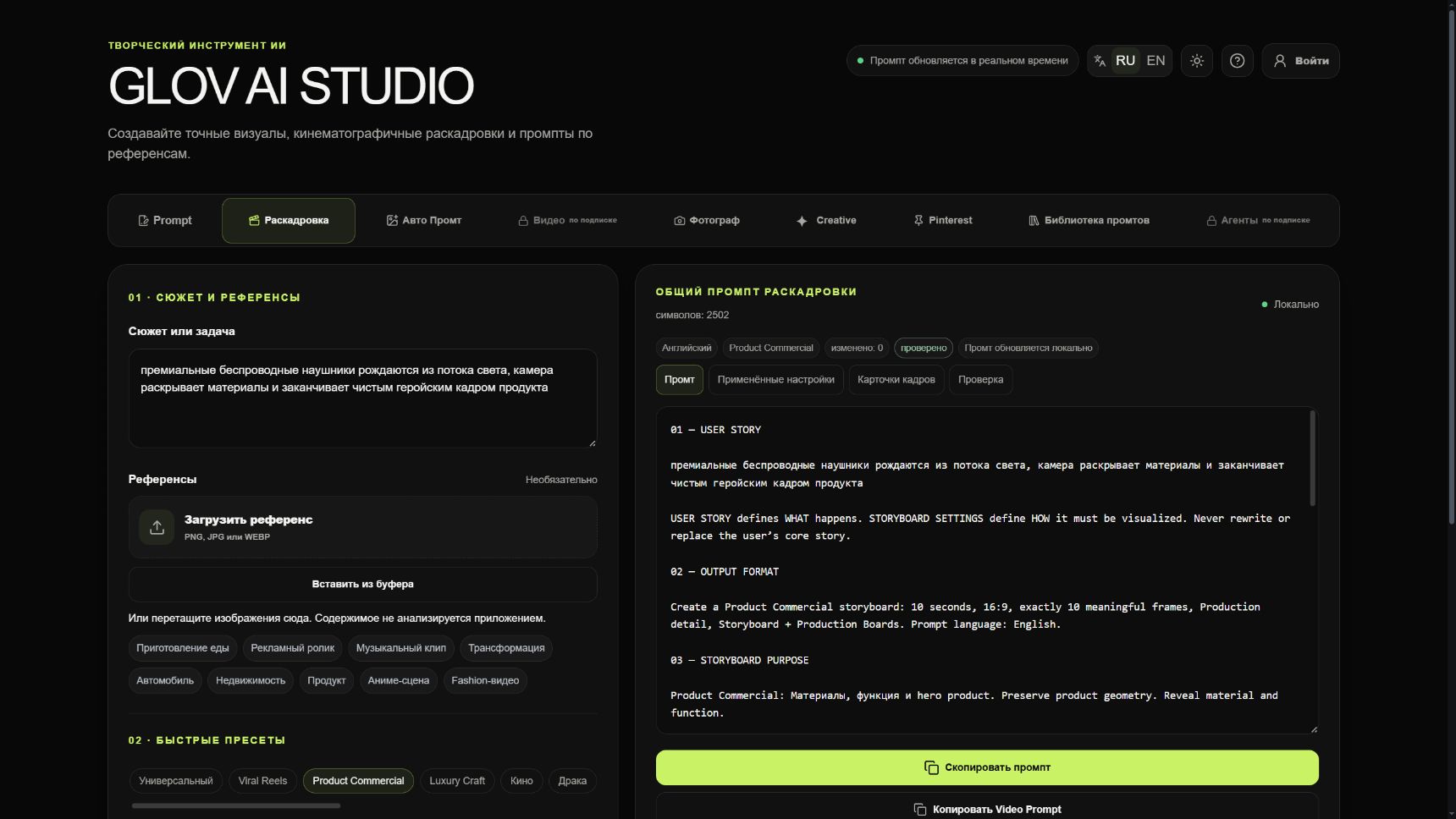This screenshot has width=1456, height=819.
Task: Open the Применённые настройки sub-tab
Action: tap(776, 380)
